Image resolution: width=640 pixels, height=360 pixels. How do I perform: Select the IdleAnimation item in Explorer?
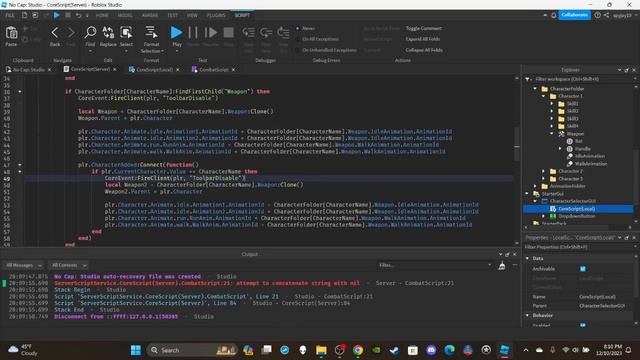tap(590, 156)
